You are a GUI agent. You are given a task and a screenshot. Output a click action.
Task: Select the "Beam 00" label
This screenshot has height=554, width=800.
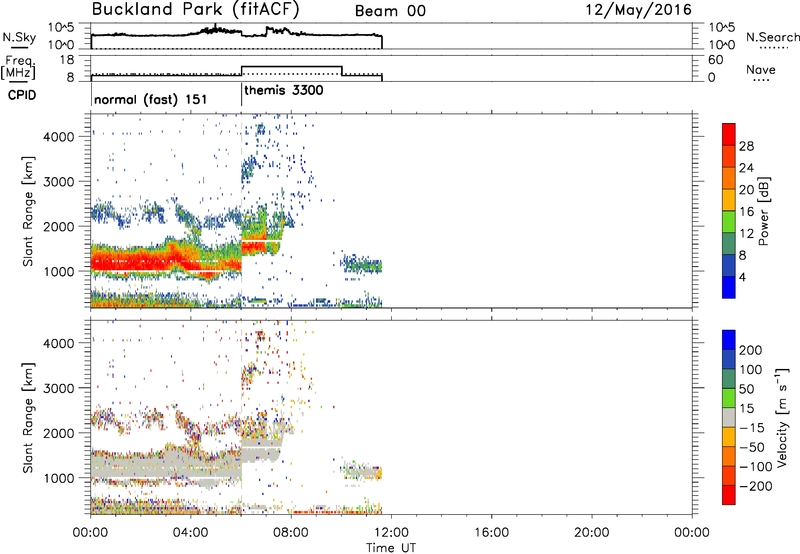(390, 11)
